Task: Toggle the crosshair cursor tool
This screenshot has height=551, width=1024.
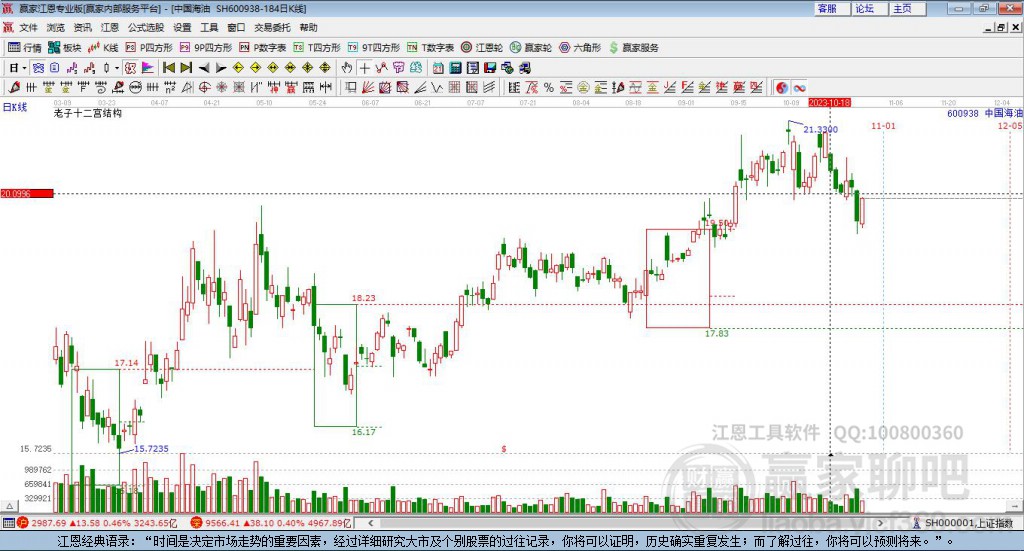Action: tap(364, 68)
